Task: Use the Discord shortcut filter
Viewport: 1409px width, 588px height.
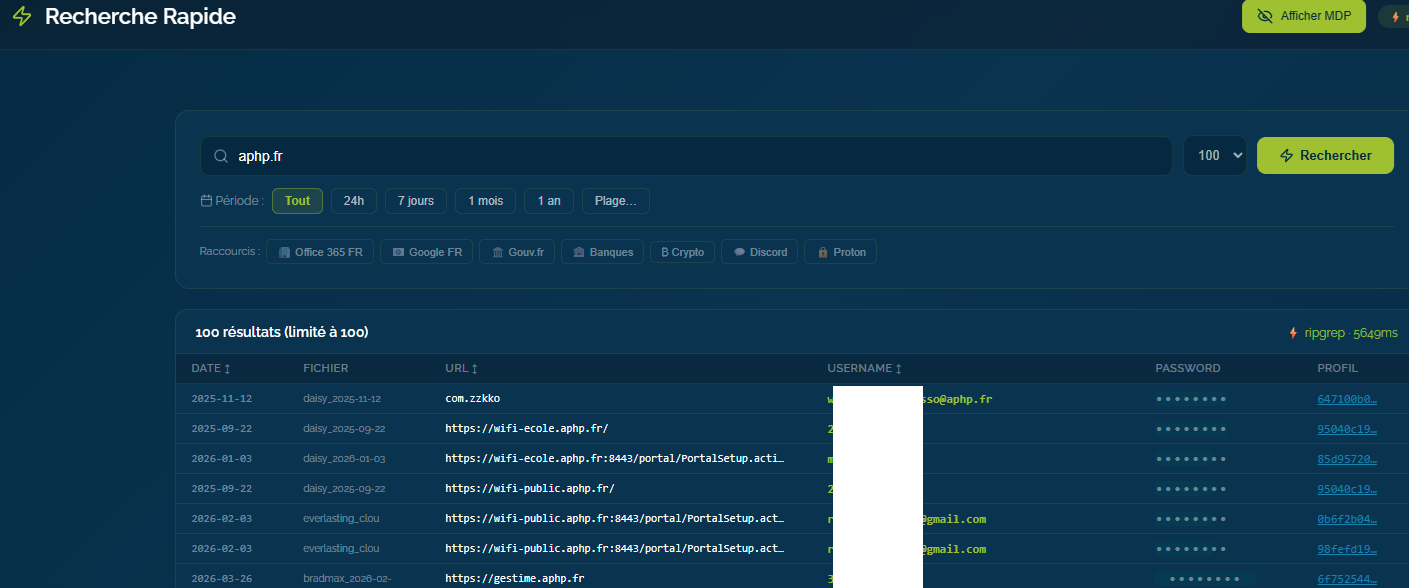Action: coord(760,252)
